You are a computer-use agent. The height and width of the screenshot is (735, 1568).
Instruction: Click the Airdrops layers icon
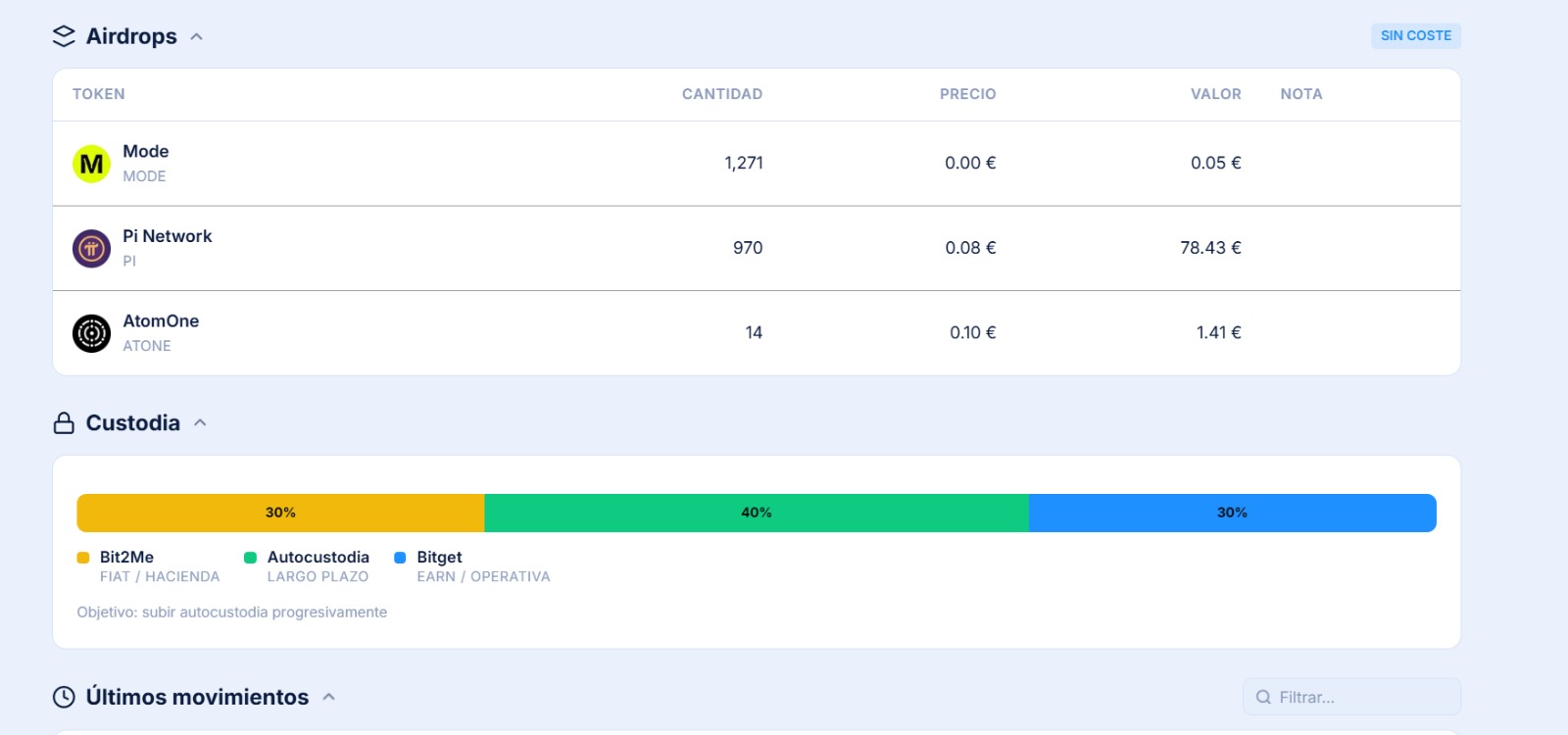tap(64, 36)
